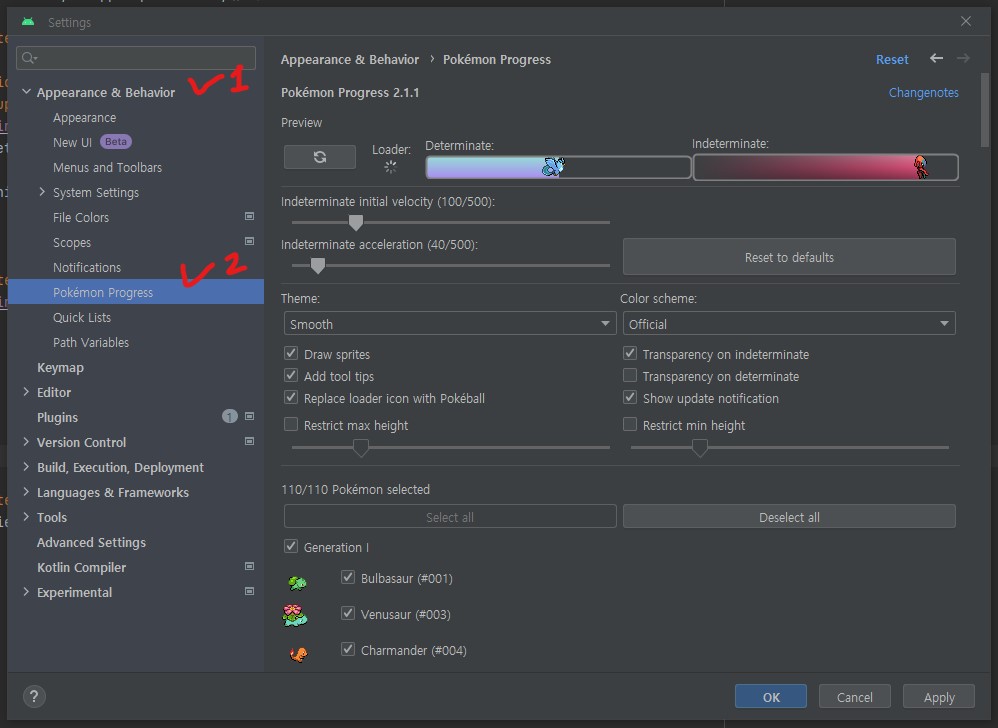Click the refresh preview icon button
The height and width of the screenshot is (728, 998).
click(320, 157)
